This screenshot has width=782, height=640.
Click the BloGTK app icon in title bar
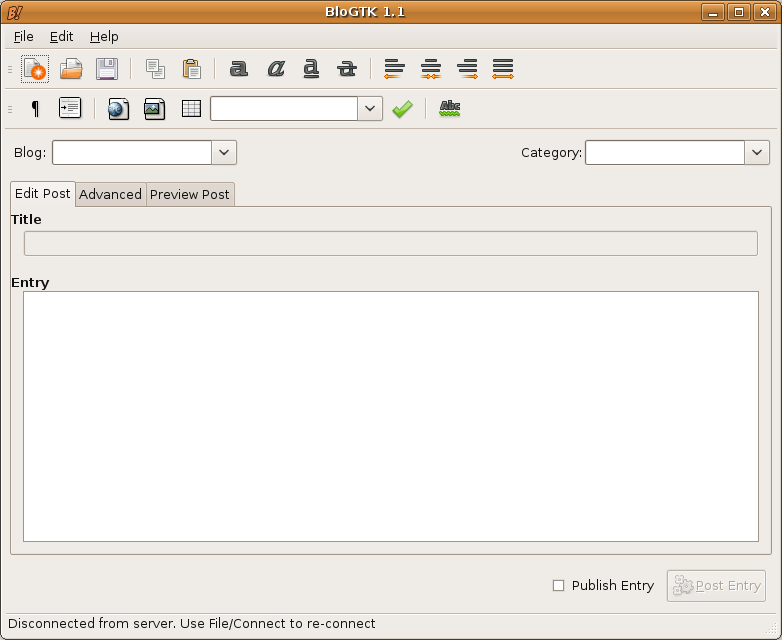15,12
